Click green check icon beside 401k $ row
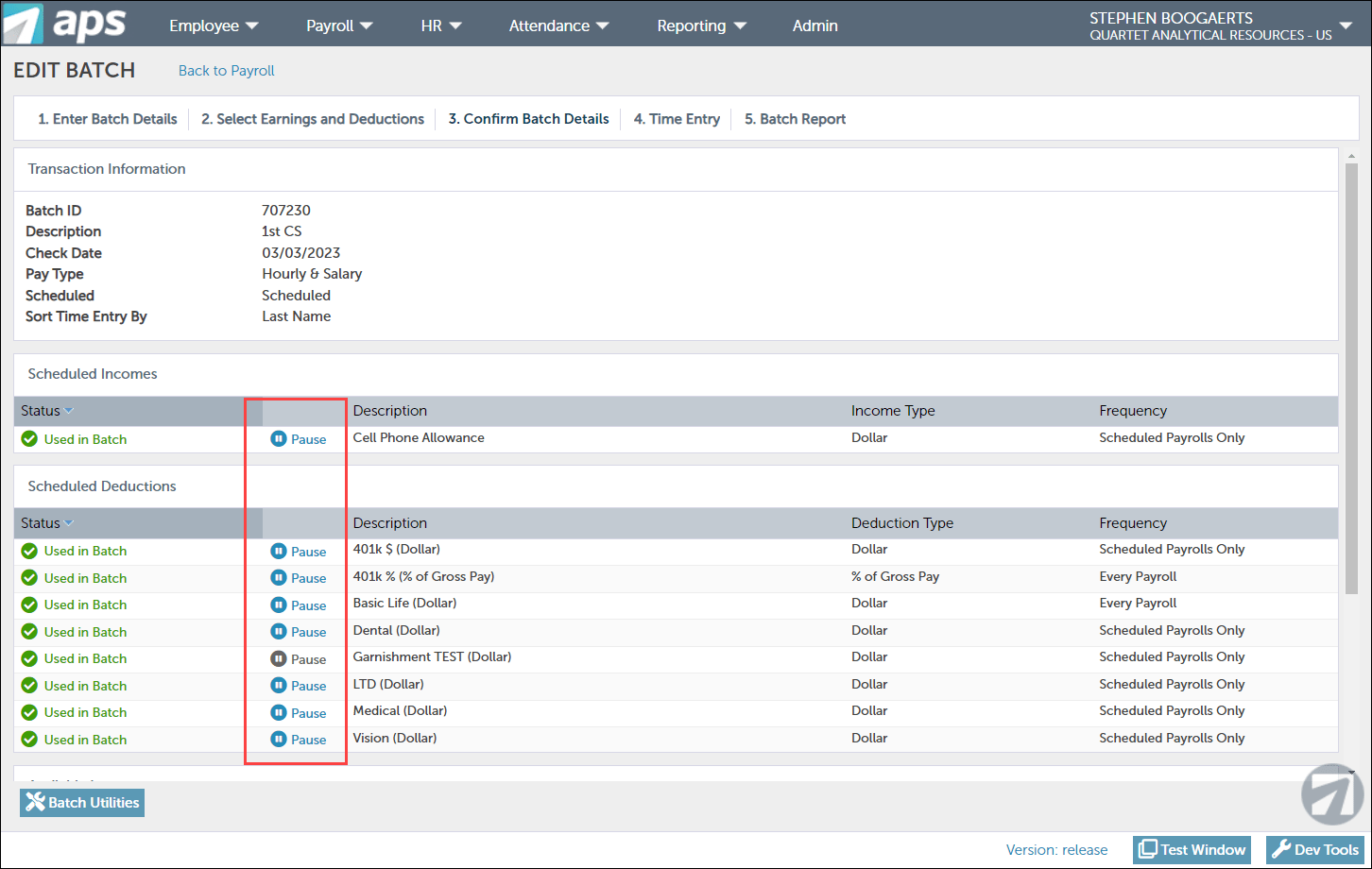 29,552
